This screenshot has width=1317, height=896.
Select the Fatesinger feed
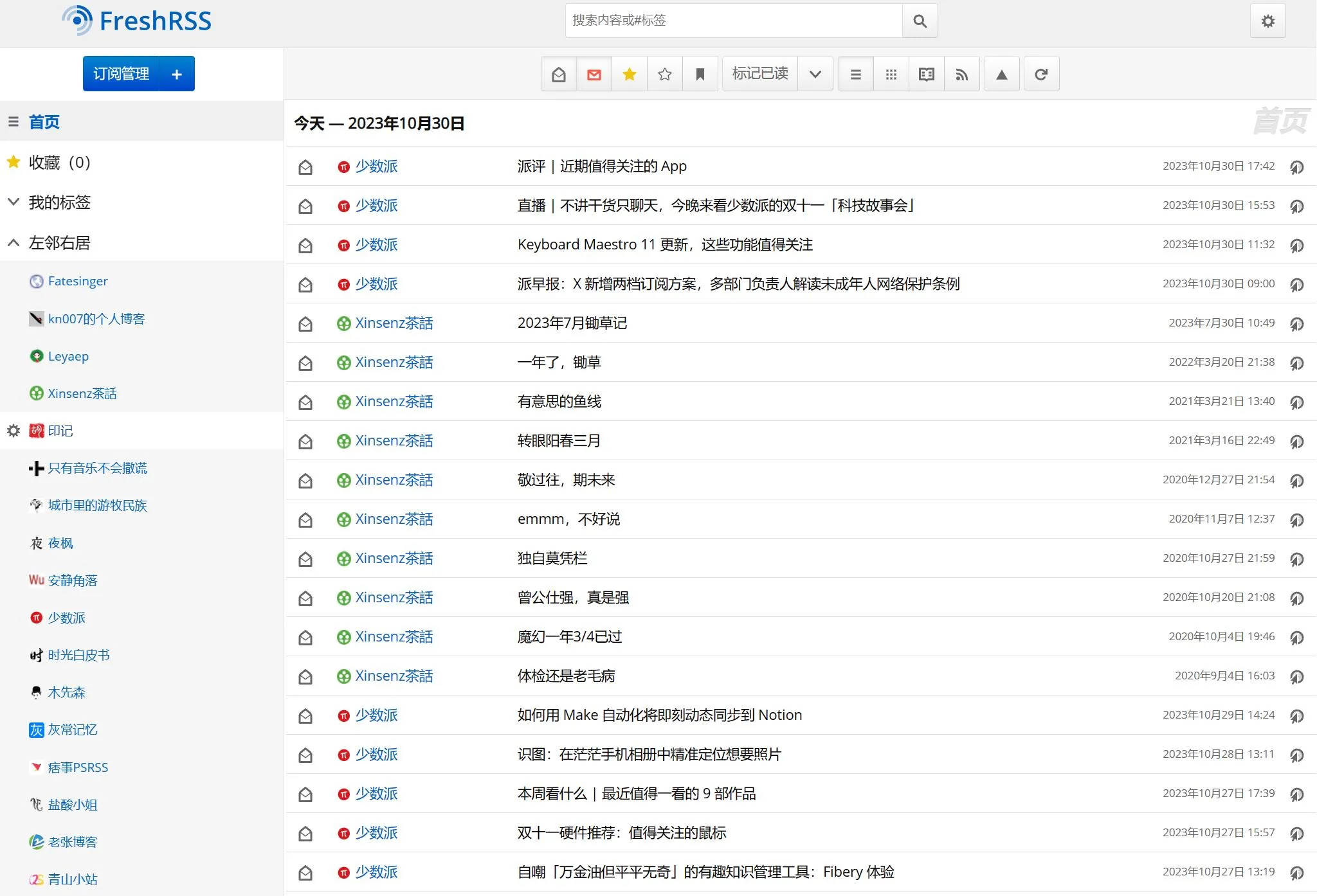coord(78,281)
